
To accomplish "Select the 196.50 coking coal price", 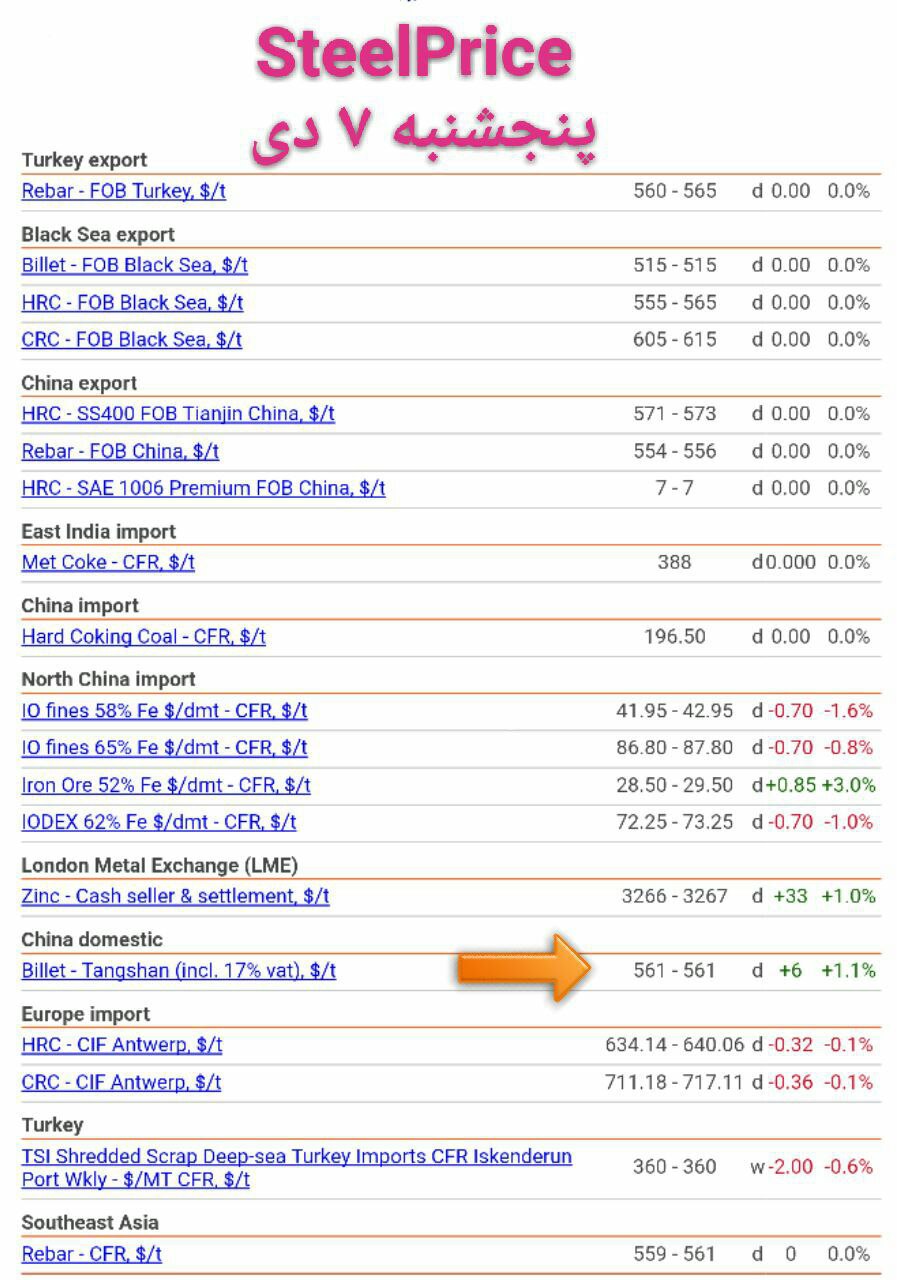I will coord(675,636).
